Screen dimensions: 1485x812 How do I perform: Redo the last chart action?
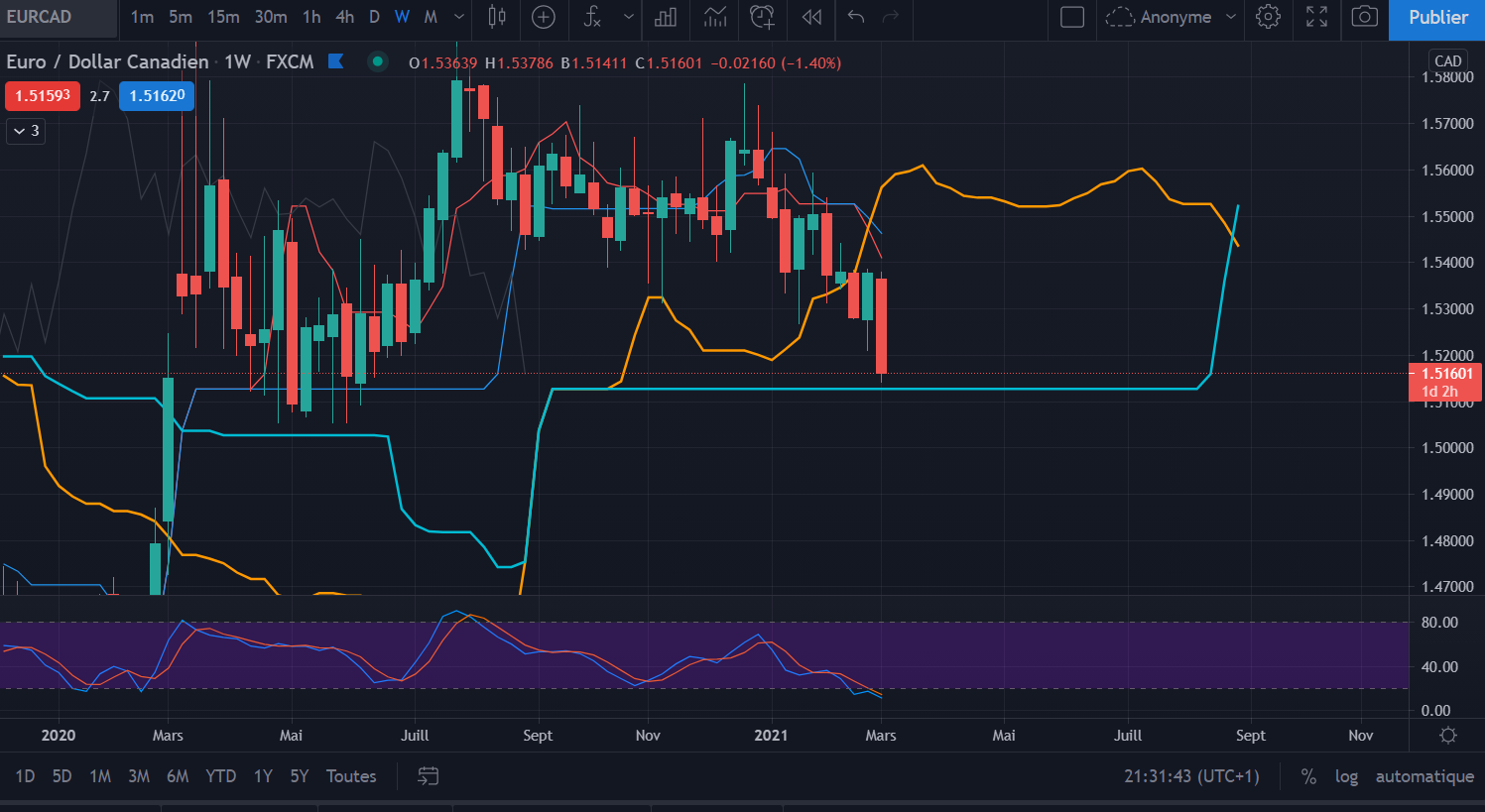[891, 17]
